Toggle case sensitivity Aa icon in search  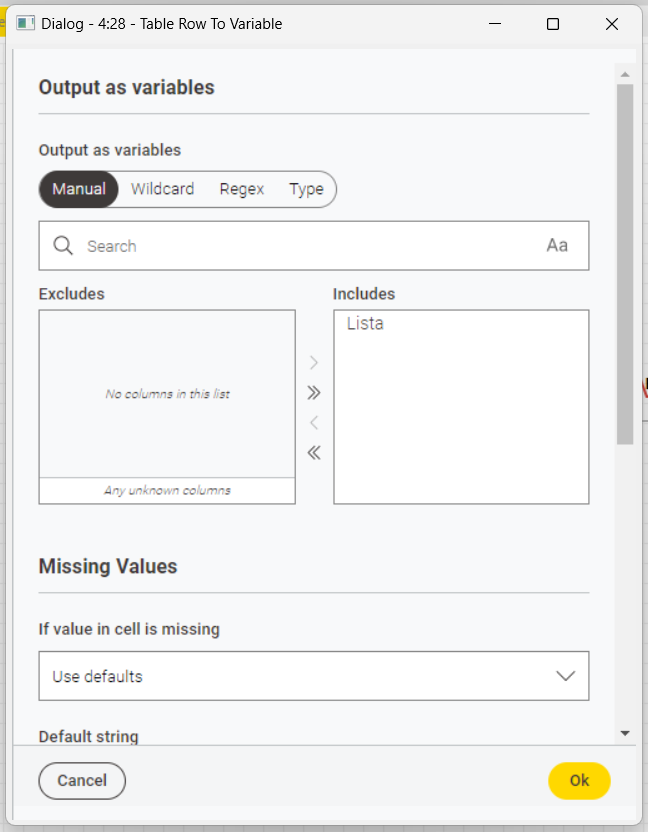pos(557,246)
